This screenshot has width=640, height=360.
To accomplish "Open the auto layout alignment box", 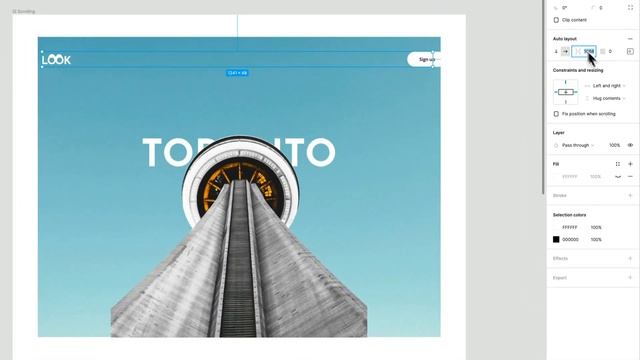I will pyautogui.click(x=630, y=51).
